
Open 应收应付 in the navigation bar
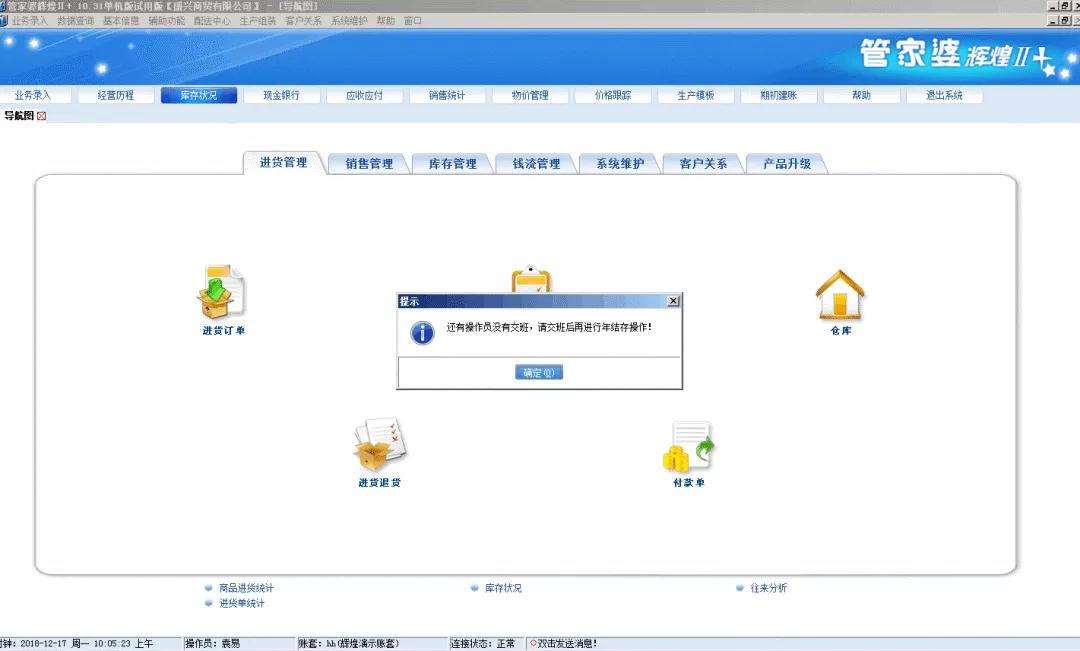click(365, 95)
